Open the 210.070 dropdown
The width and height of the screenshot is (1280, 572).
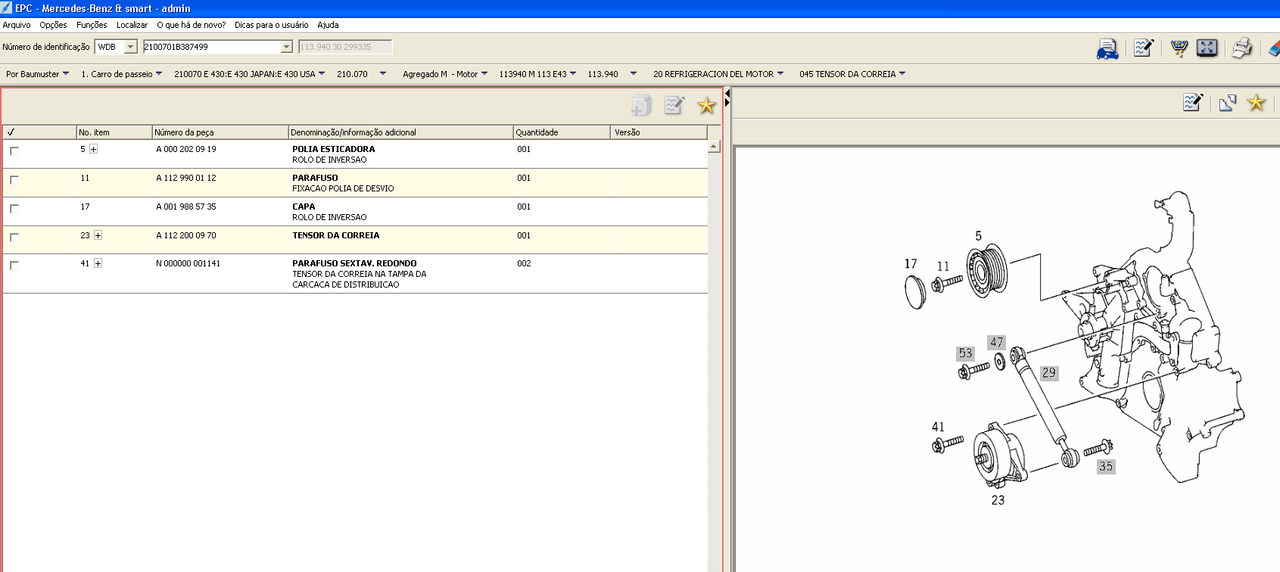coord(361,74)
